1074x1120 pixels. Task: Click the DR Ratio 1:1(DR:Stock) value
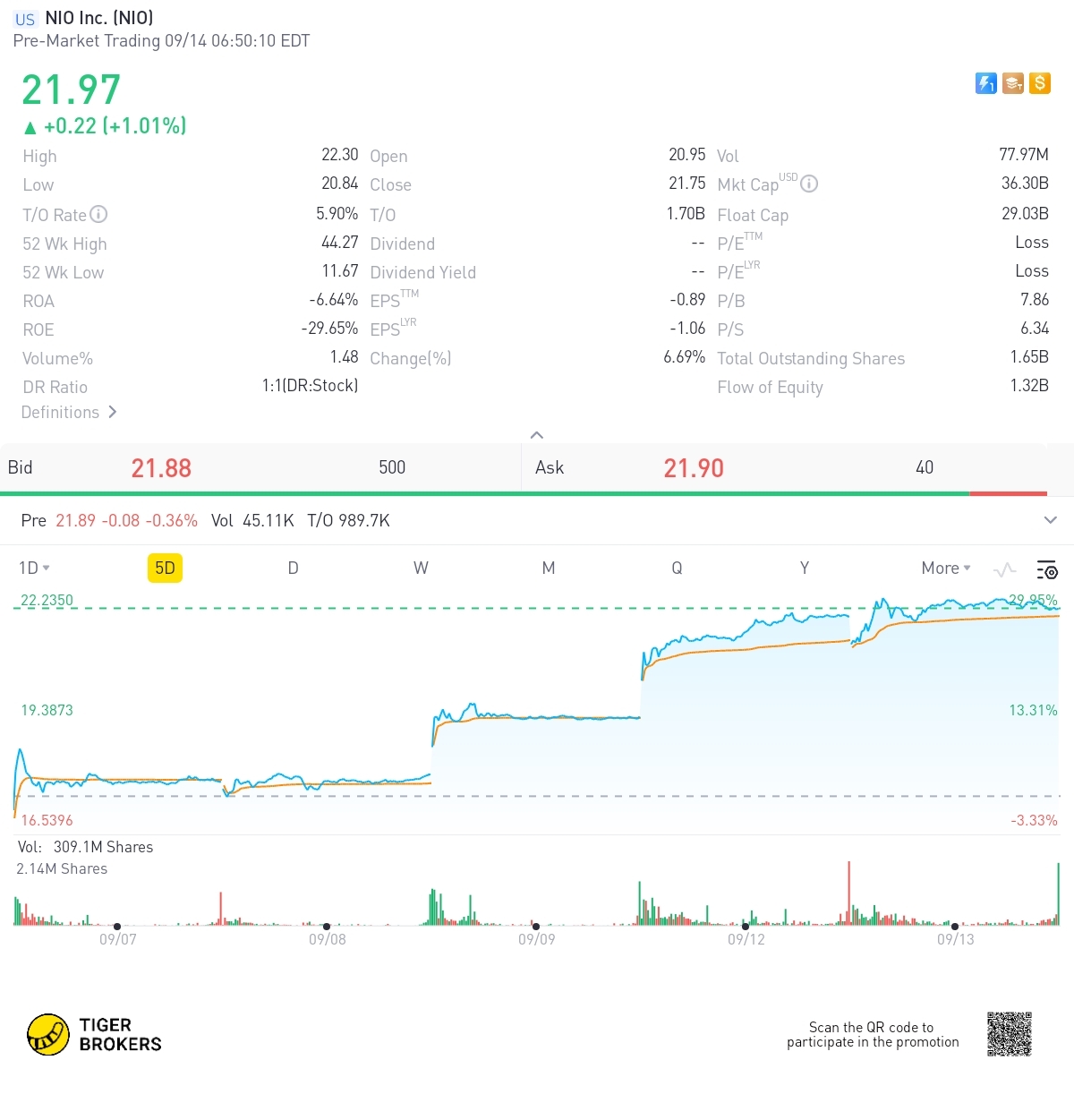(x=310, y=386)
